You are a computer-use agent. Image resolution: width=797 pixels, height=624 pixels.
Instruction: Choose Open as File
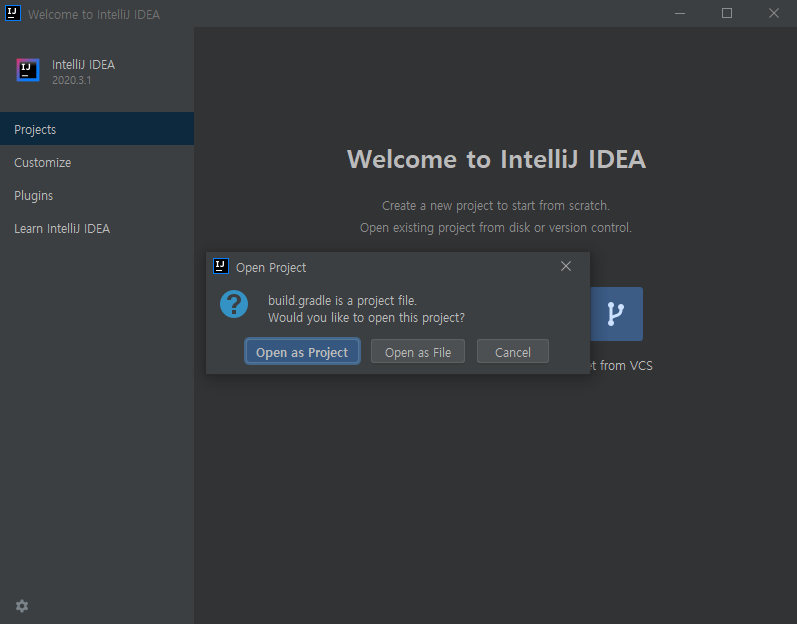coord(418,352)
